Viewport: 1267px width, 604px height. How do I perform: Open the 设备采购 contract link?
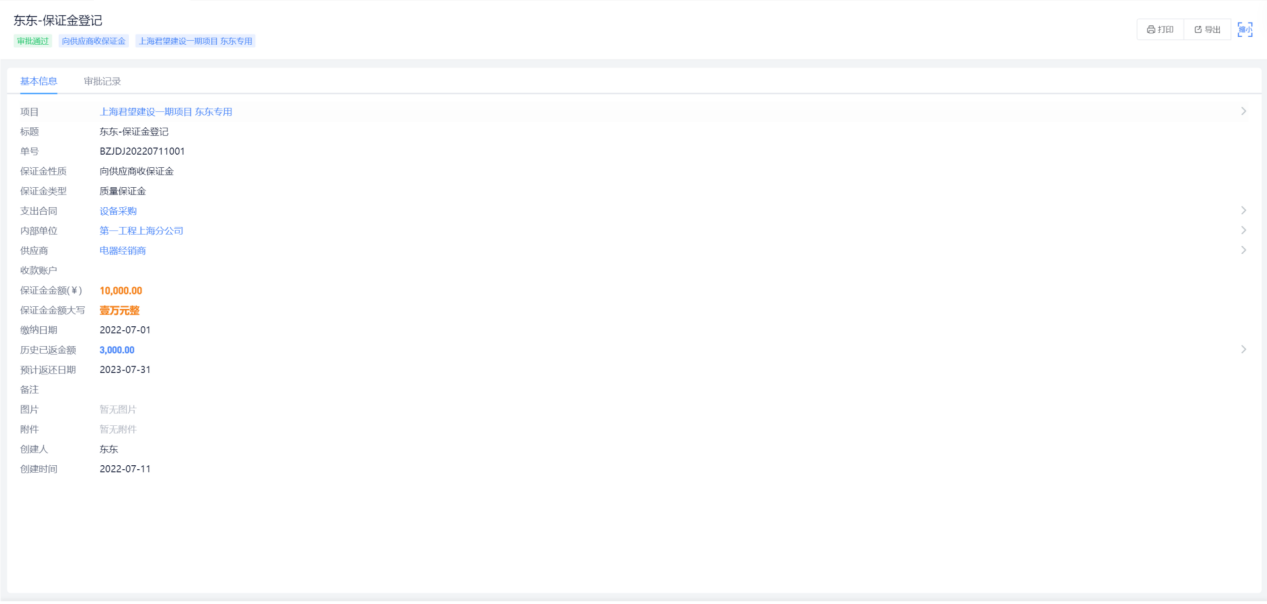point(118,211)
